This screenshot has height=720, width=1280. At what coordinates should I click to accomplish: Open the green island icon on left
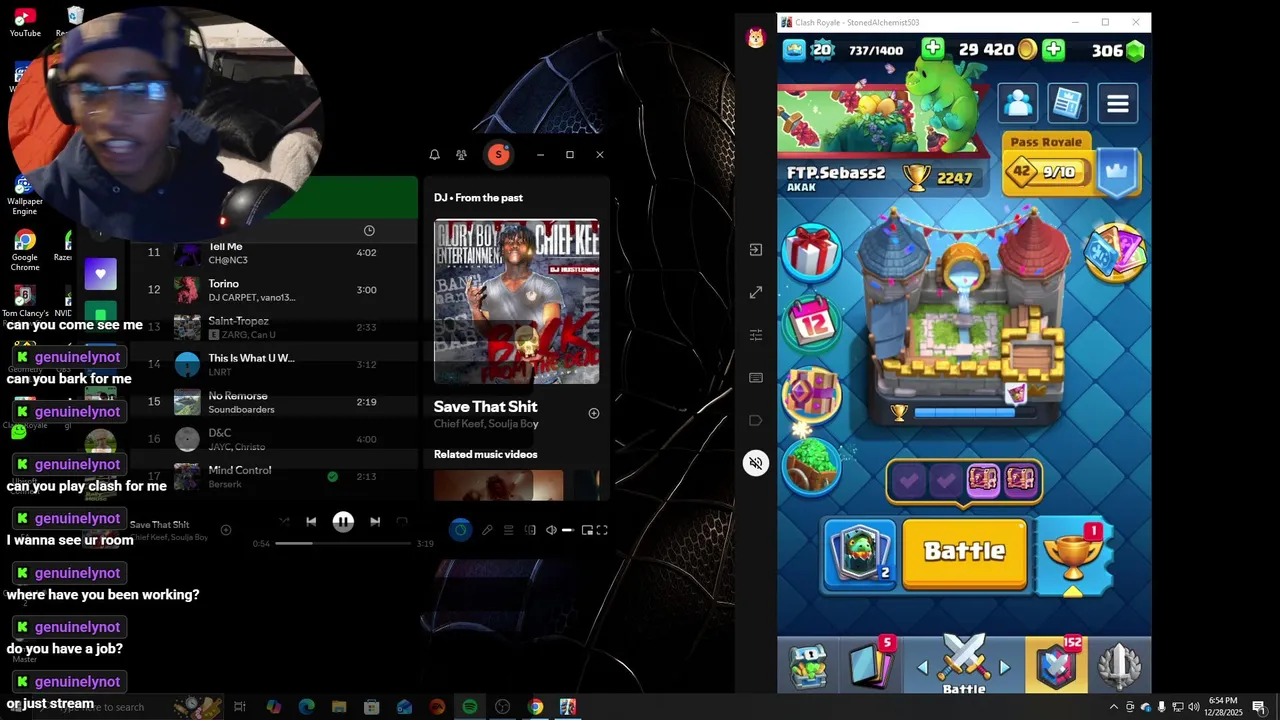[812, 465]
